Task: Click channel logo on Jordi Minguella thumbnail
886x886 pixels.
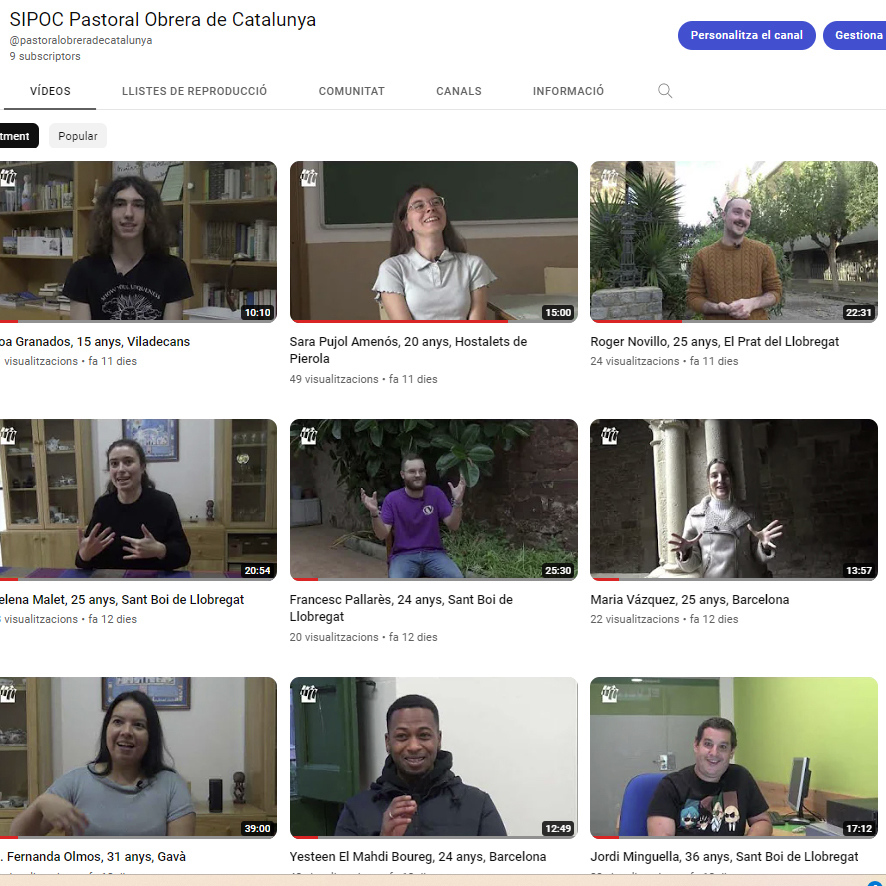Action: [609, 695]
